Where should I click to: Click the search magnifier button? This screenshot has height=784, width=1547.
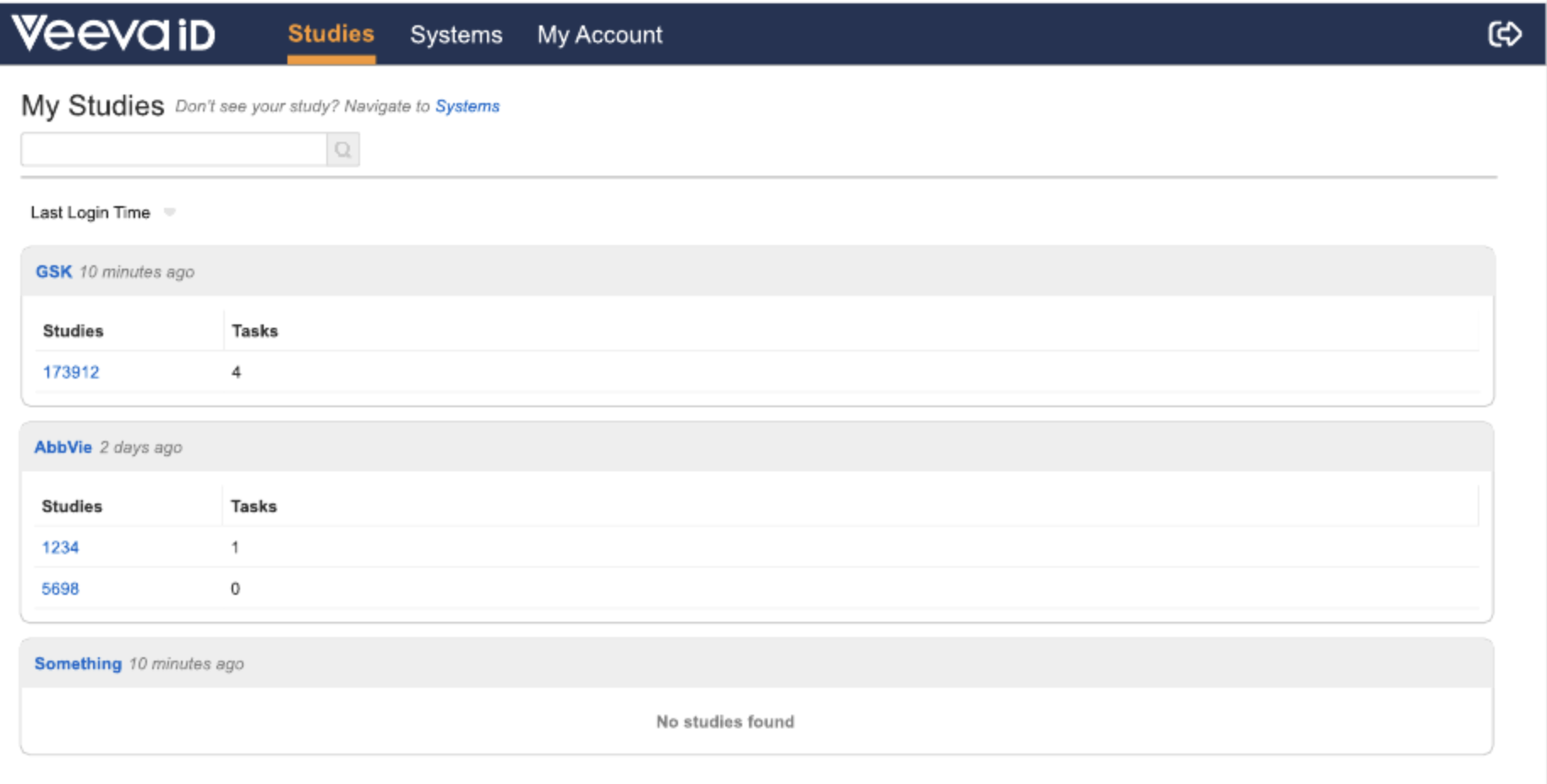pyautogui.click(x=342, y=150)
